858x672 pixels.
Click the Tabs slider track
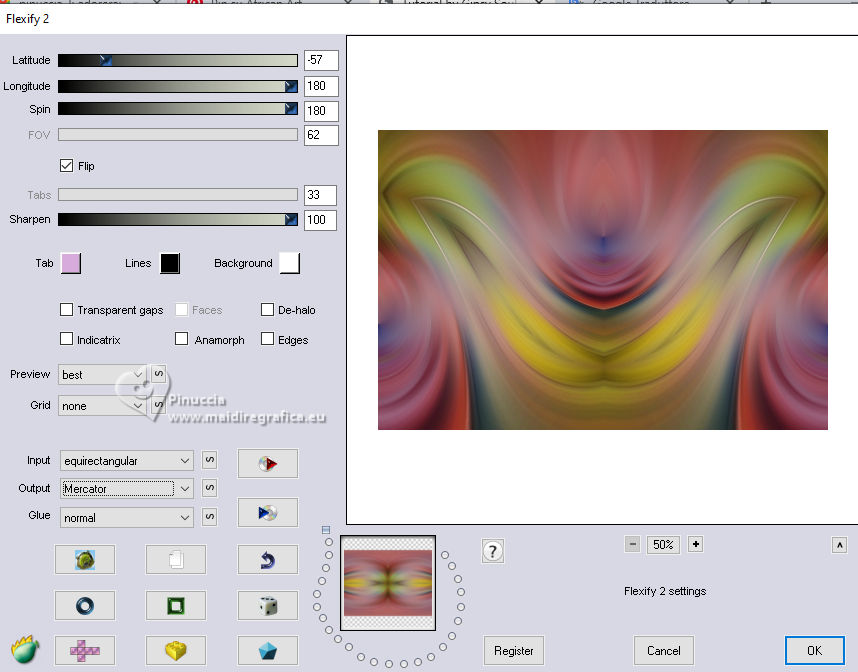(178, 194)
